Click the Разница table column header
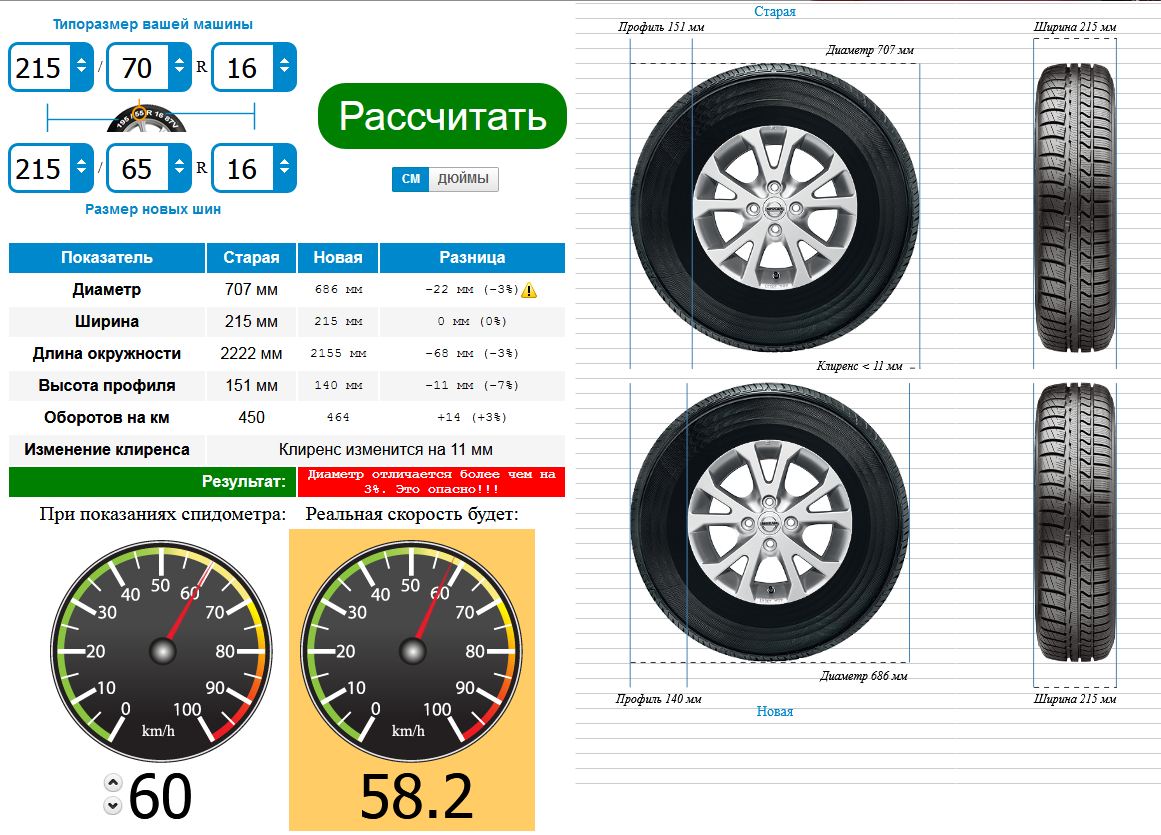 tap(472, 257)
